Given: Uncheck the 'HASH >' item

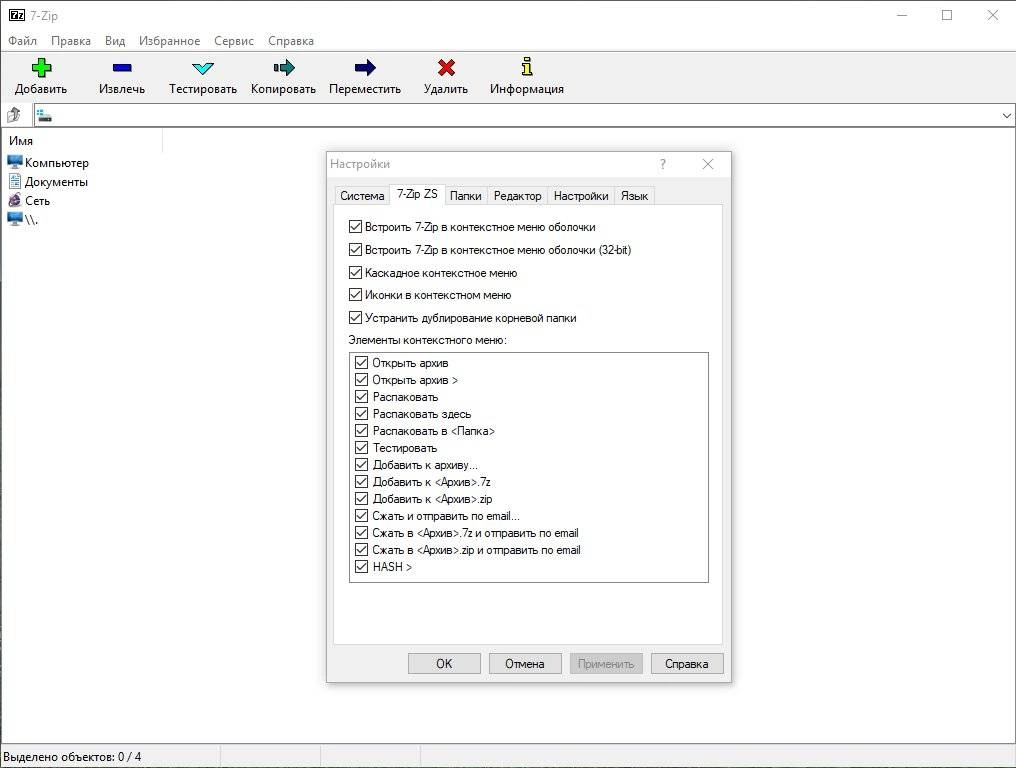Looking at the screenshot, I should 362,566.
